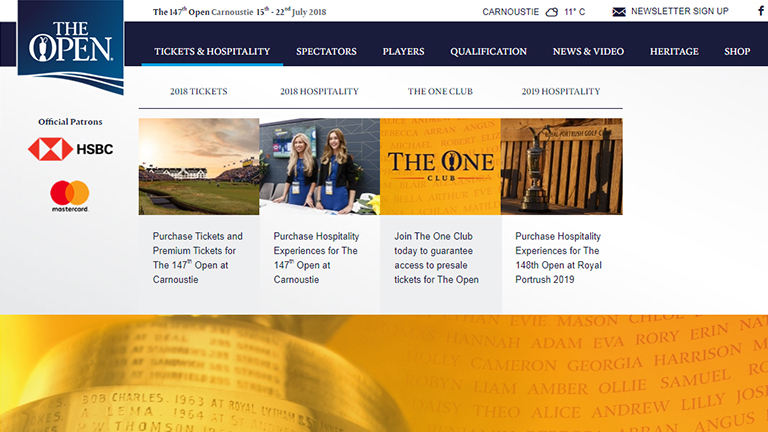Click the HSBC patron logo
The image size is (768, 432).
[70, 149]
